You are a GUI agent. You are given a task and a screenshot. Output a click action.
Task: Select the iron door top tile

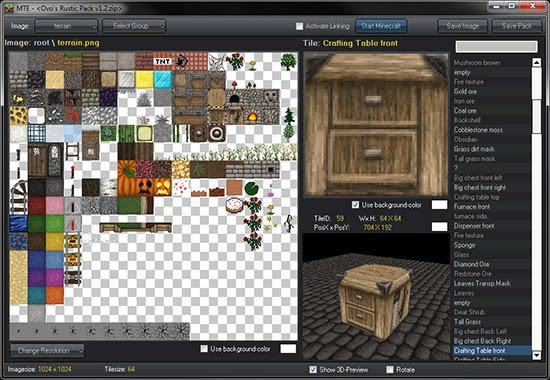pos(55,152)
